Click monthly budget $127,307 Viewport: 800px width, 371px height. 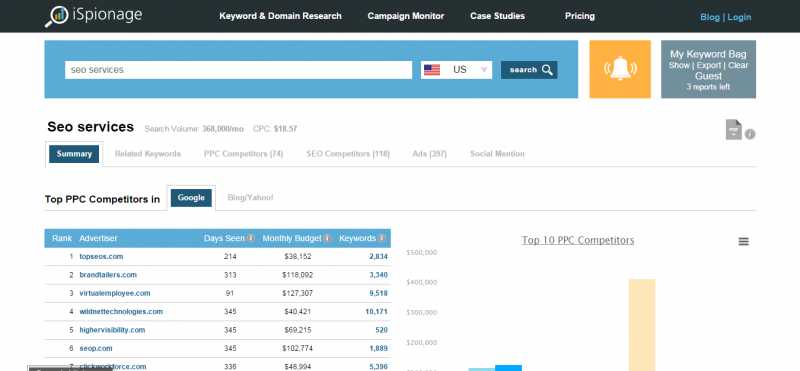[297, 293]
